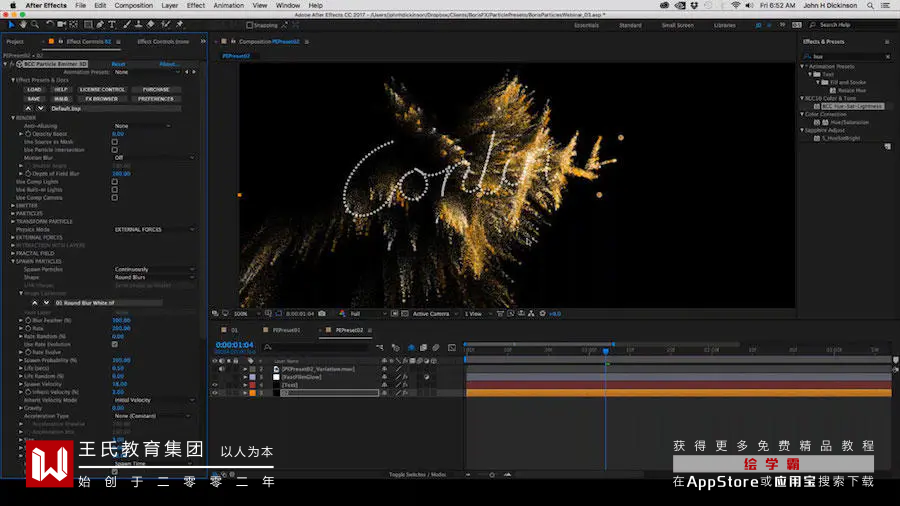Hide the Text layer with eye toggle

coord(215,385)
